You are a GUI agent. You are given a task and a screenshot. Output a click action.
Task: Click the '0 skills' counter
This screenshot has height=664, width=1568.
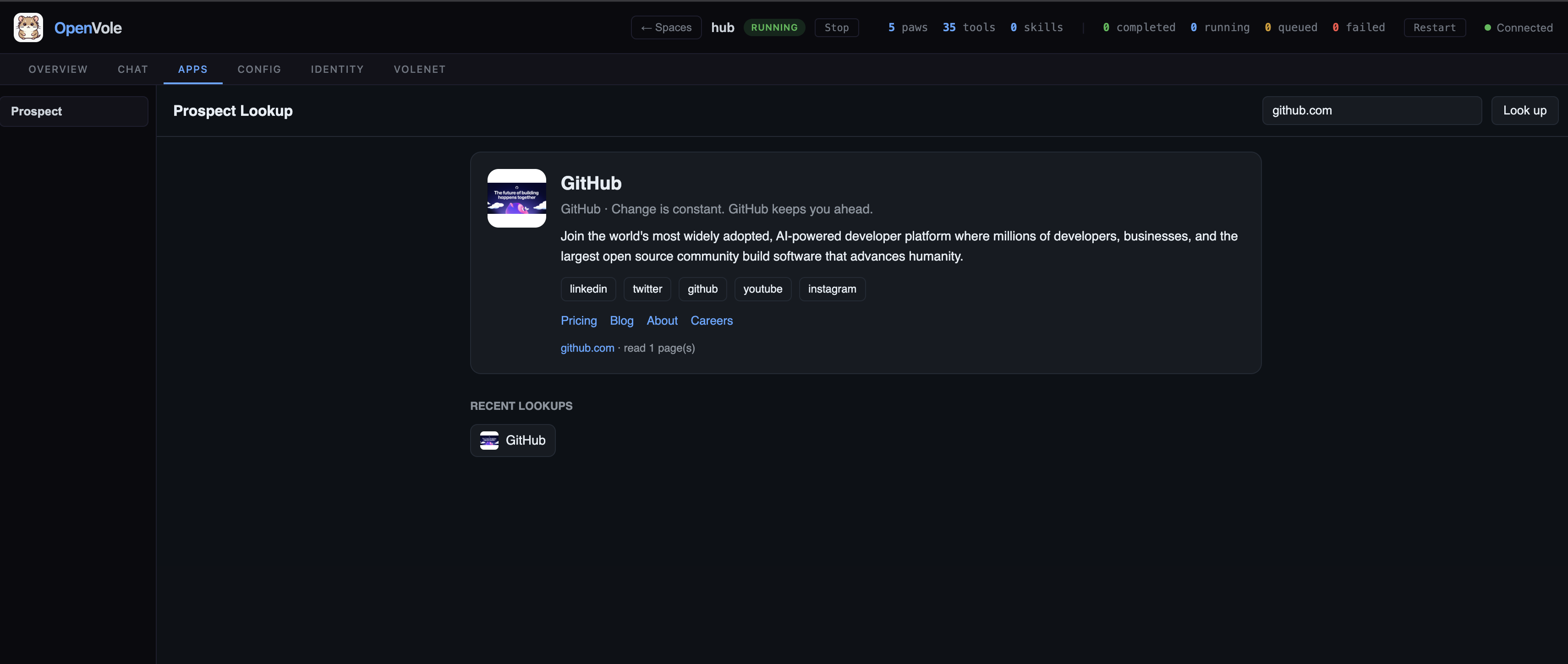click(1036, 27)
